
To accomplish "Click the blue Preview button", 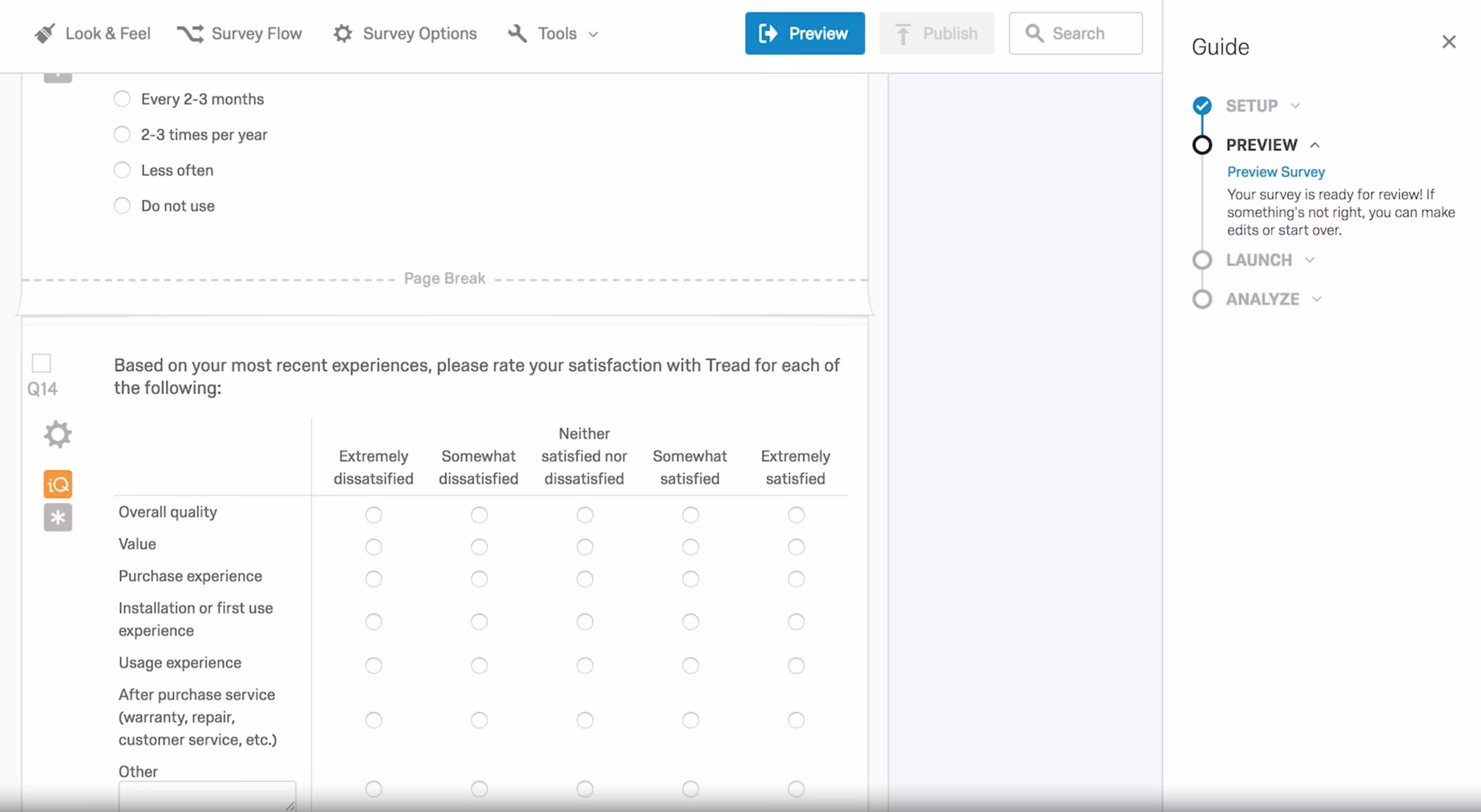I will click(804, 33).
